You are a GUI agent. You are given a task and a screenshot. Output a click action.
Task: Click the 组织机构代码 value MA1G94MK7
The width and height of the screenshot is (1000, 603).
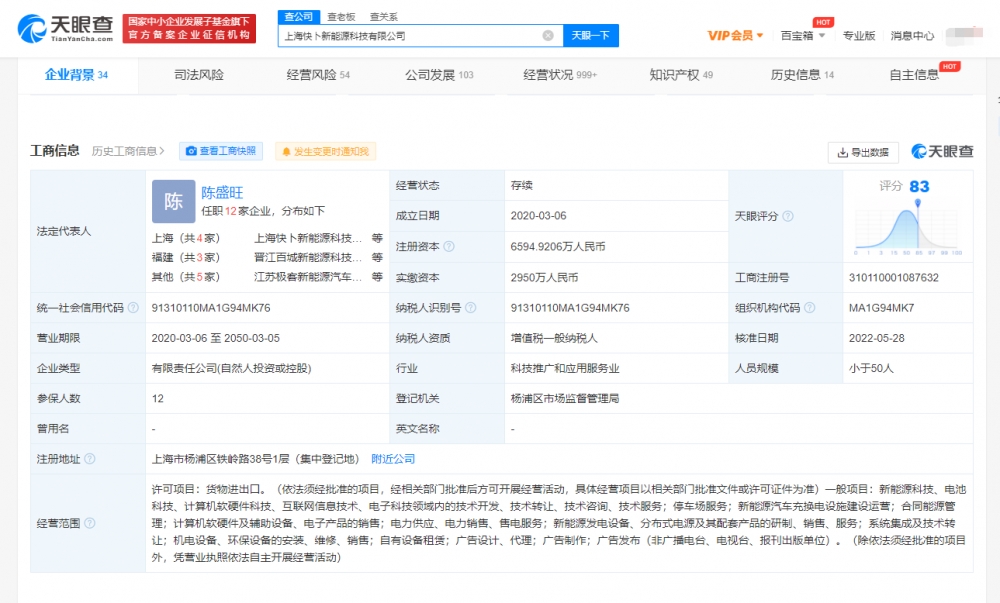click(881, 308)
